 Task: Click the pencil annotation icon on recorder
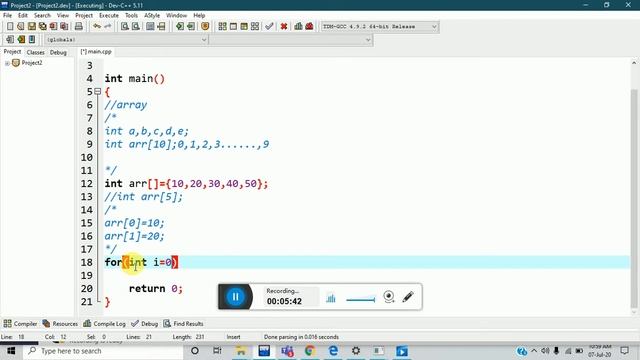pyautogui.click(x=408, y=297)
